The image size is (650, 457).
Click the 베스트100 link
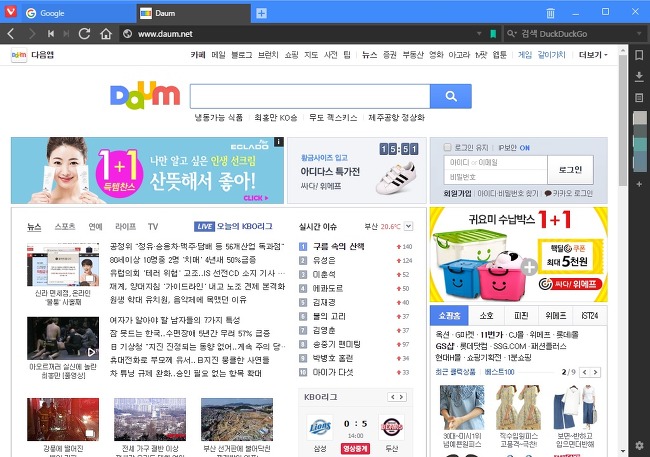pos(500,372)
